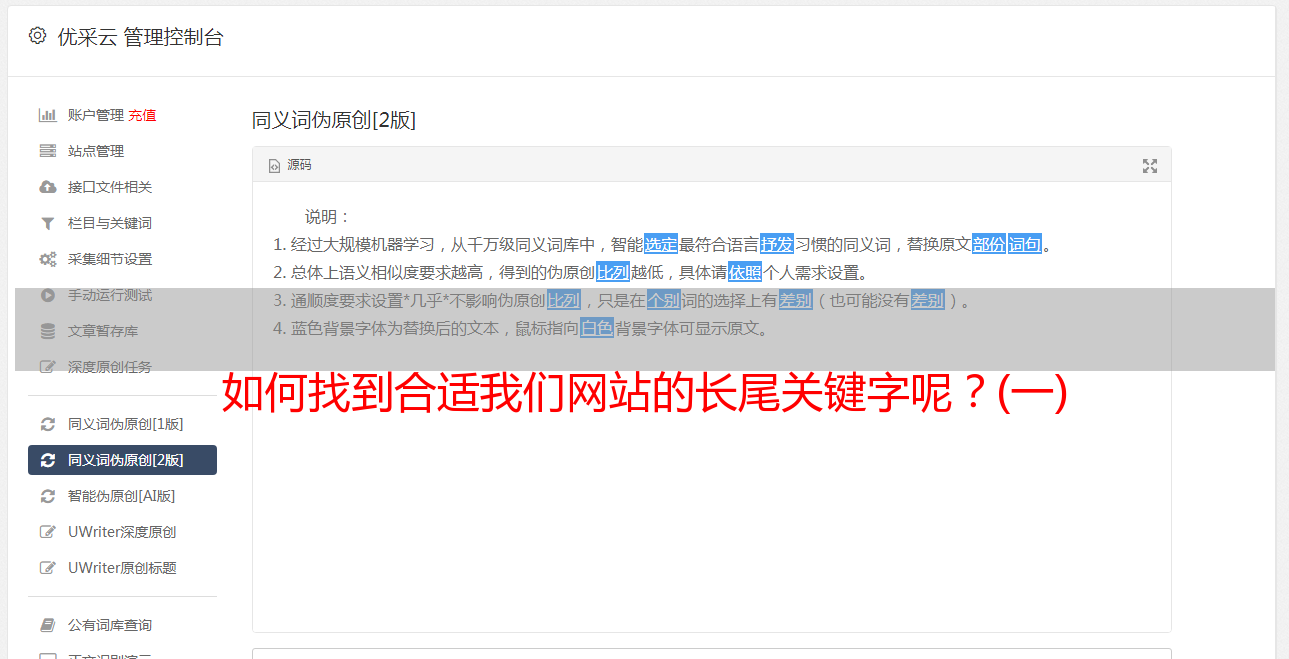The image size is (1289, 659).
Task: Click the 优采云 管理控制台 header title
Action: pos(140,37)
